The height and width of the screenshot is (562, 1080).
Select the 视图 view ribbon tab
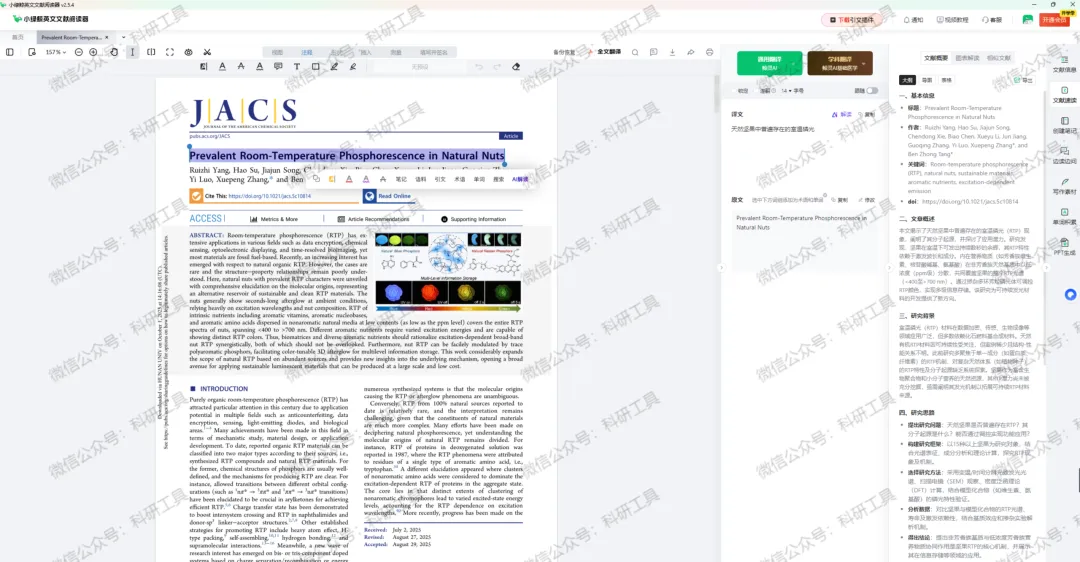point(277,52)
